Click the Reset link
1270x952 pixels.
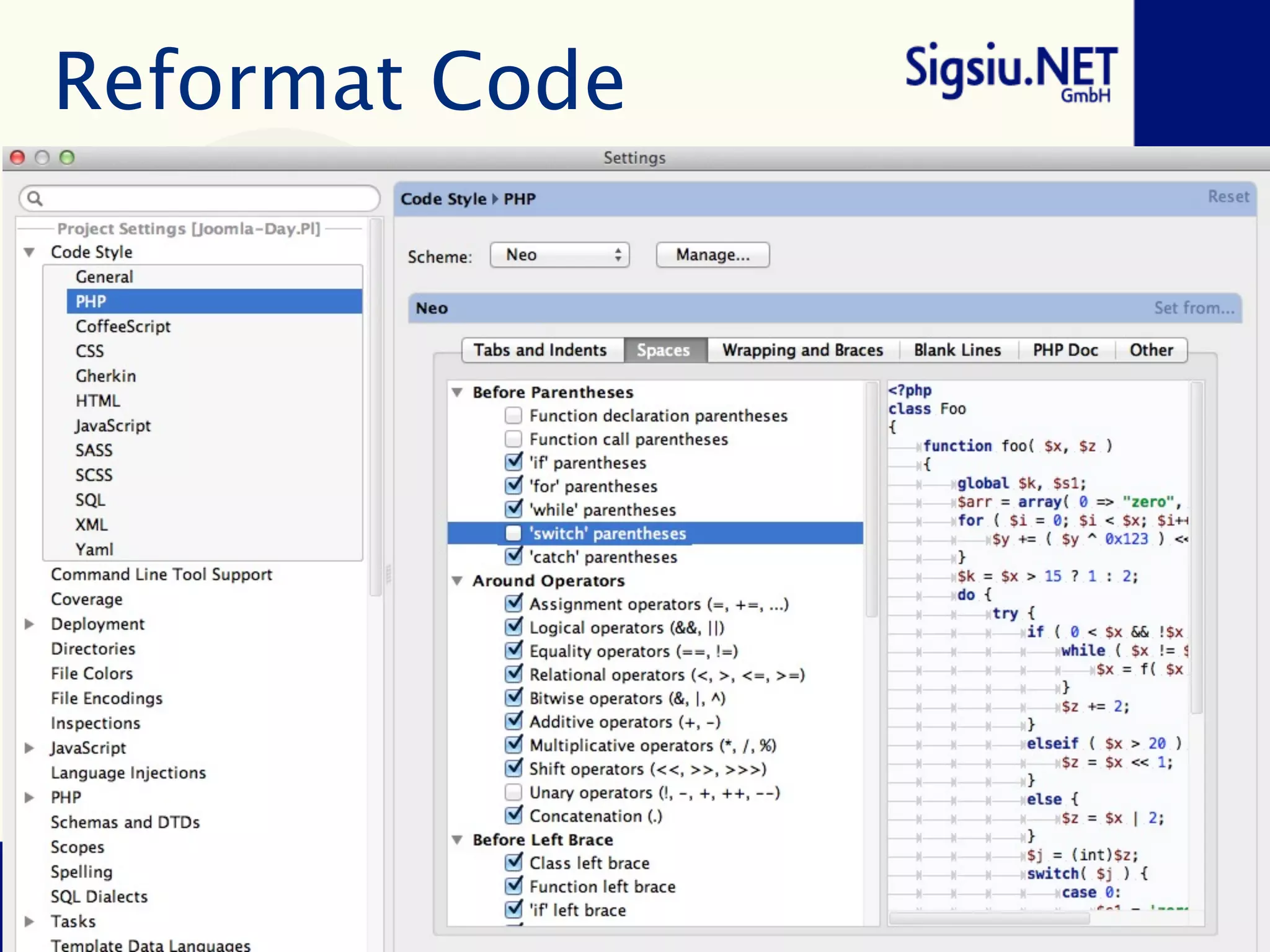pyautogui.click(x=1228, y=196)
